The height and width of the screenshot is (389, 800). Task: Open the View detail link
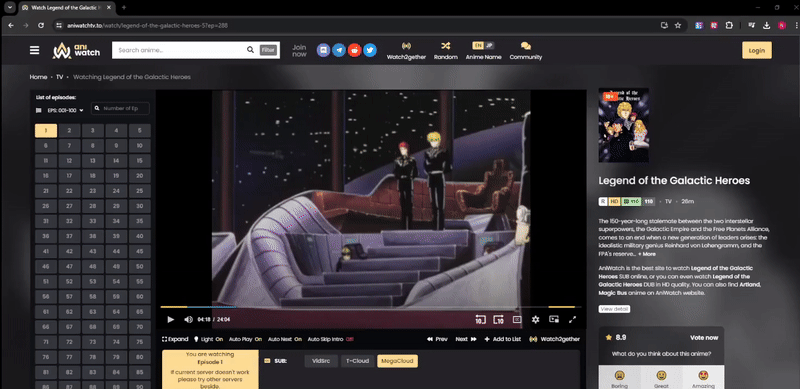[x=614, y=309]
